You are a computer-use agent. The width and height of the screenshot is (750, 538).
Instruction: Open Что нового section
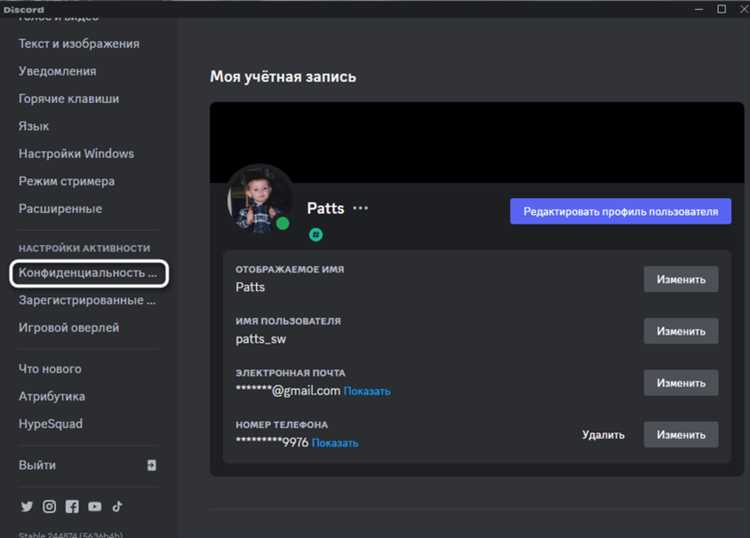[50, 369]
